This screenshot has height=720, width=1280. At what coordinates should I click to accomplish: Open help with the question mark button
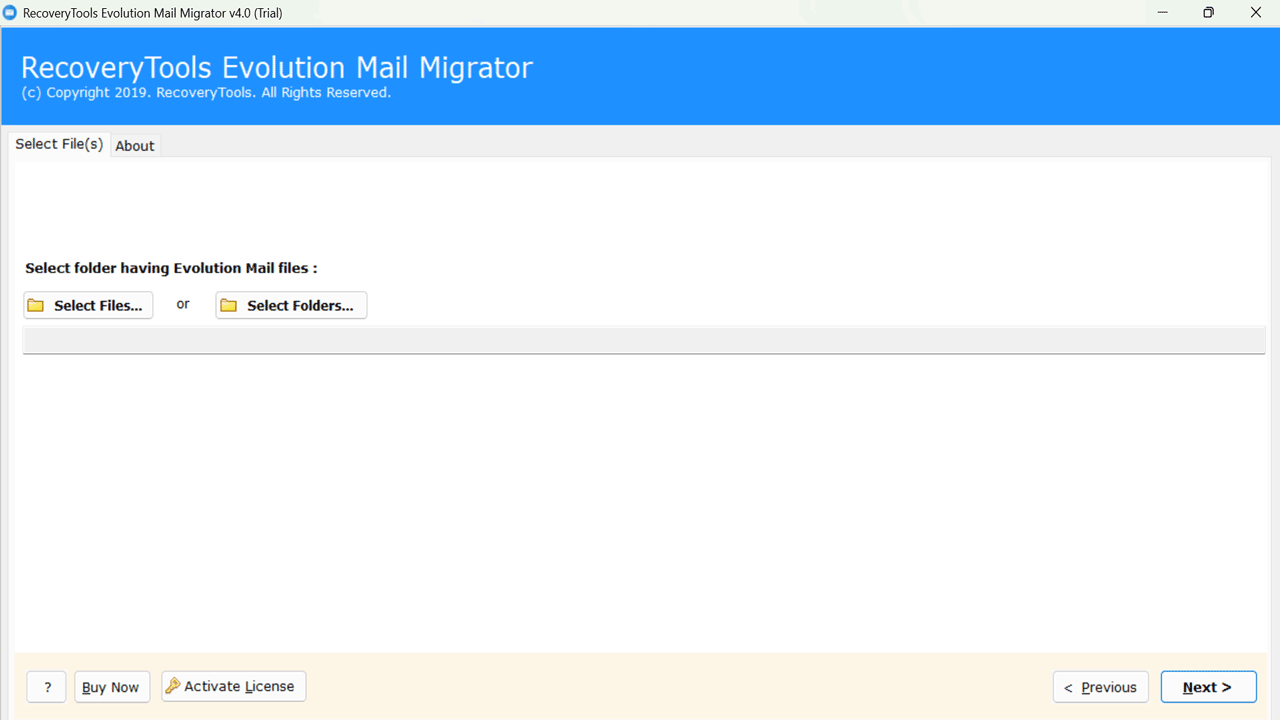pyautogui.click(x=47, y=687)
